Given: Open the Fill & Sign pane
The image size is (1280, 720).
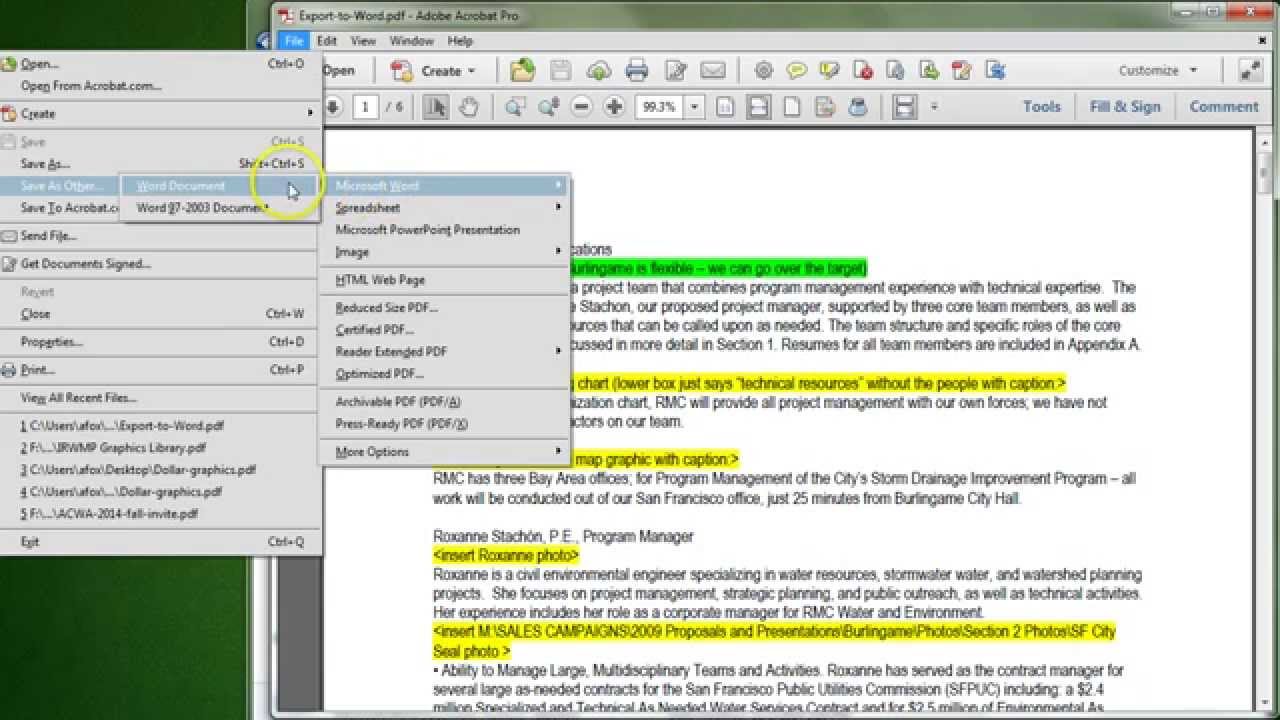Looking at the screenshot, I should click(1125, 106).
